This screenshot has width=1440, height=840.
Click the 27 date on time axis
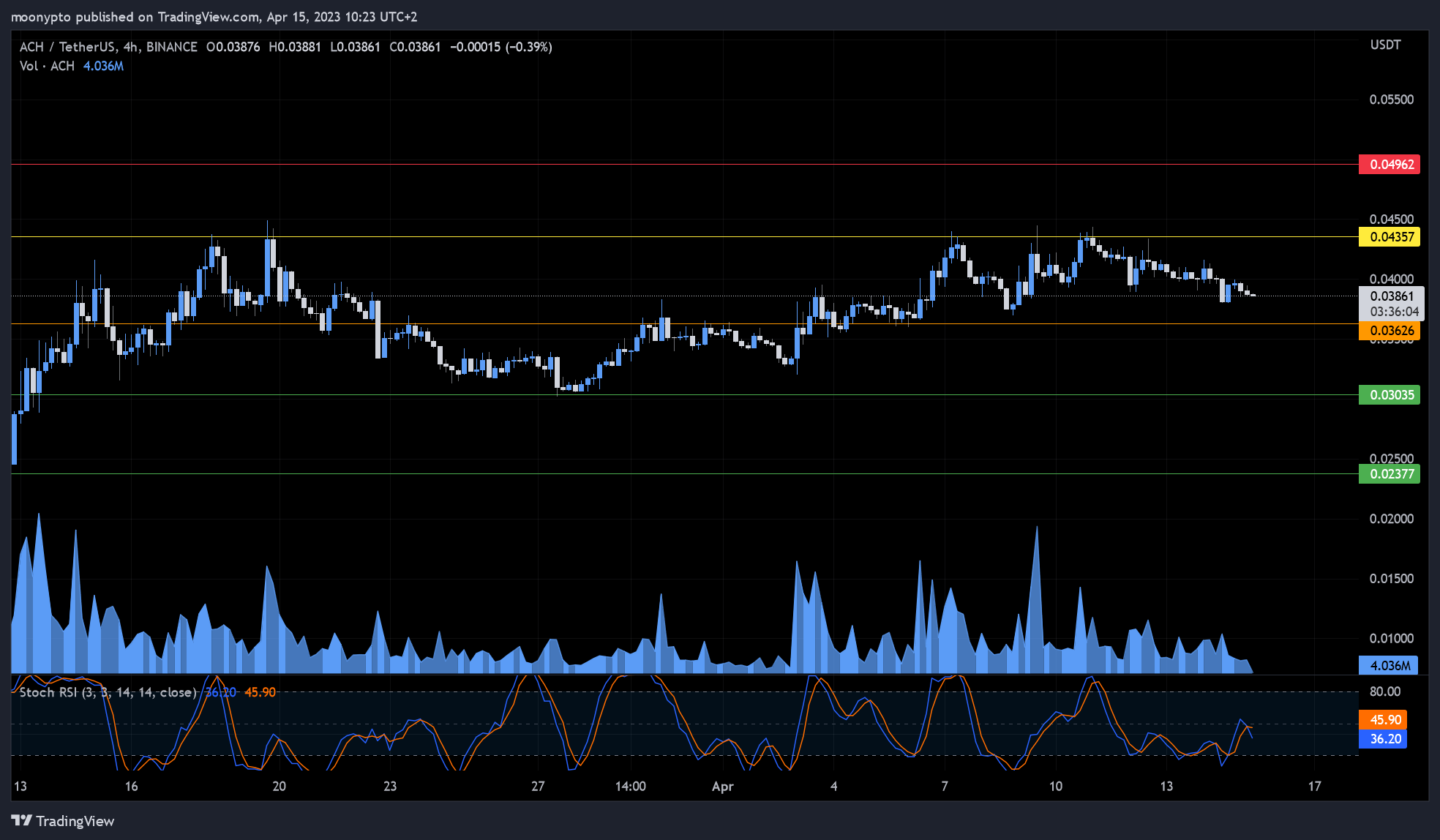point(538,787)
